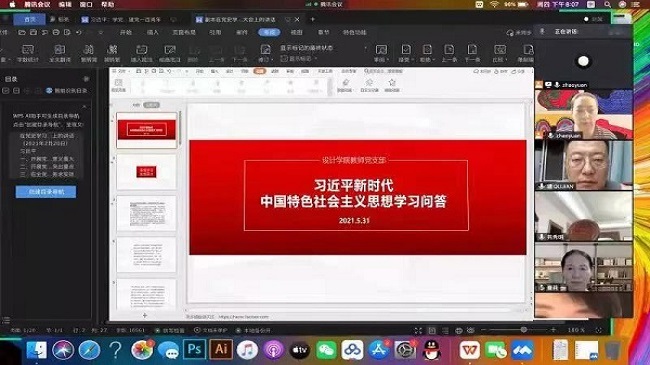Select outline view icon in status bar
Image resolution: width=650 pixels, height=365 pixels.
pos(445,331)
